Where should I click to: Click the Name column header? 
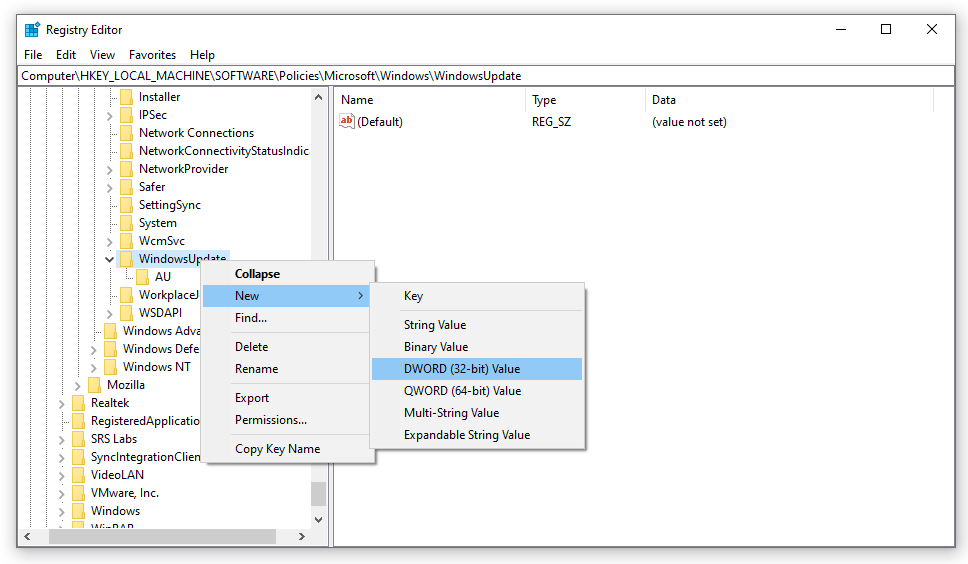(430, 100)
